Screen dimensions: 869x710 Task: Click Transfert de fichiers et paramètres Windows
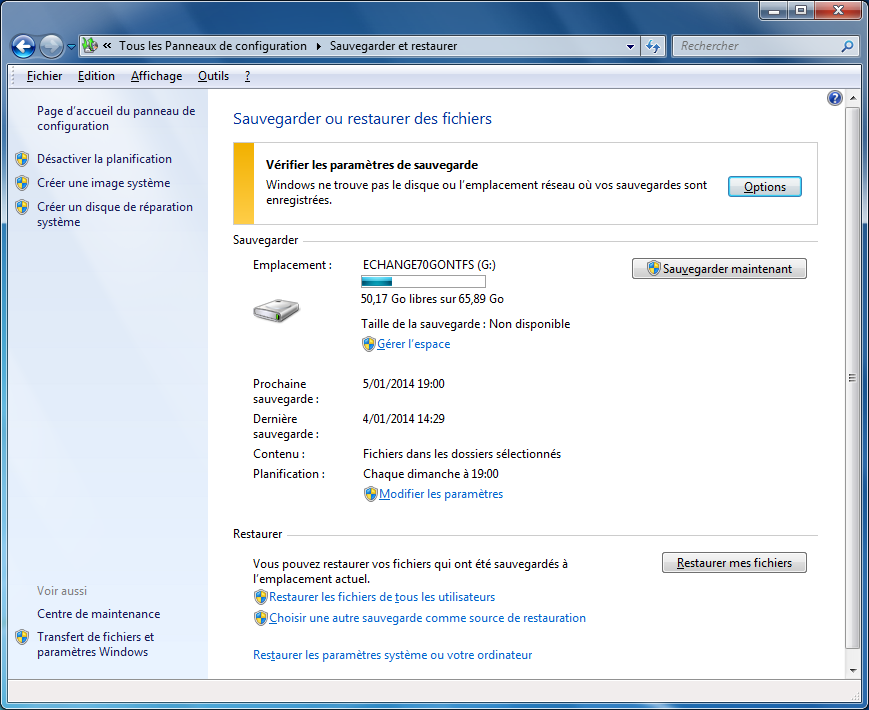(x=95, y=644)
